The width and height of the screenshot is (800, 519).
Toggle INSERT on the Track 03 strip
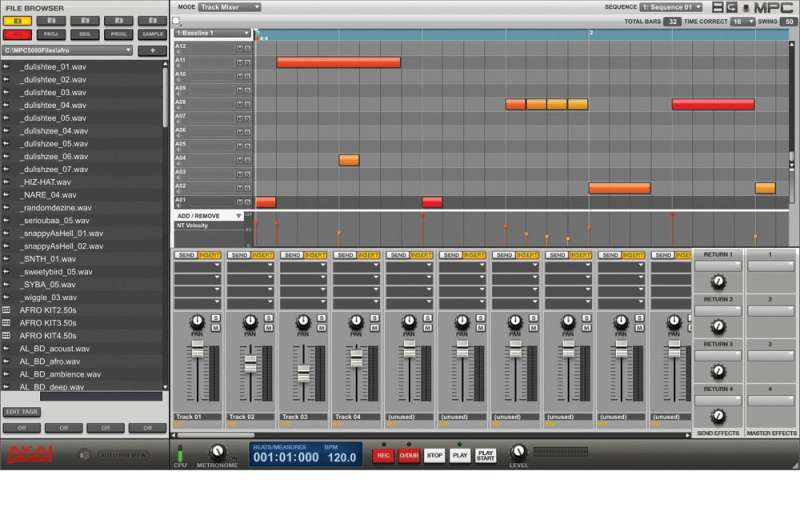pos(315,255)
